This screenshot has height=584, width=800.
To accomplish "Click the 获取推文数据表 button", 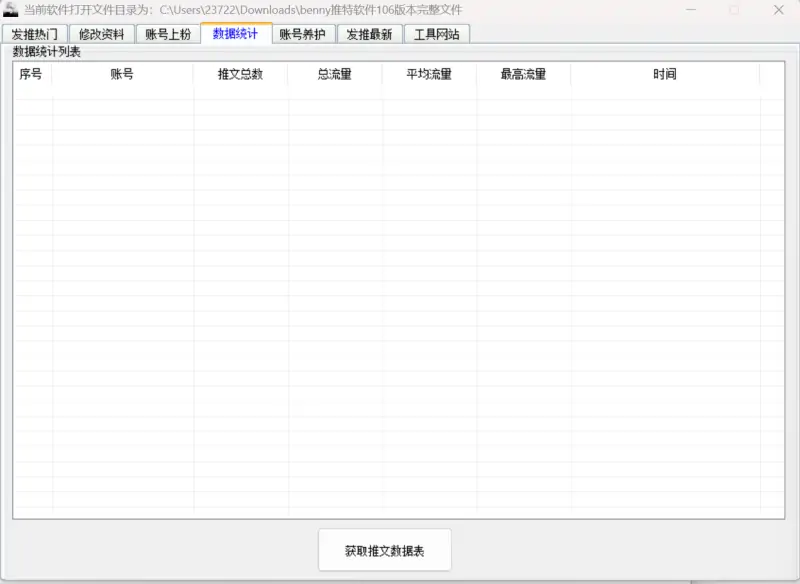I will click(385, 551).
